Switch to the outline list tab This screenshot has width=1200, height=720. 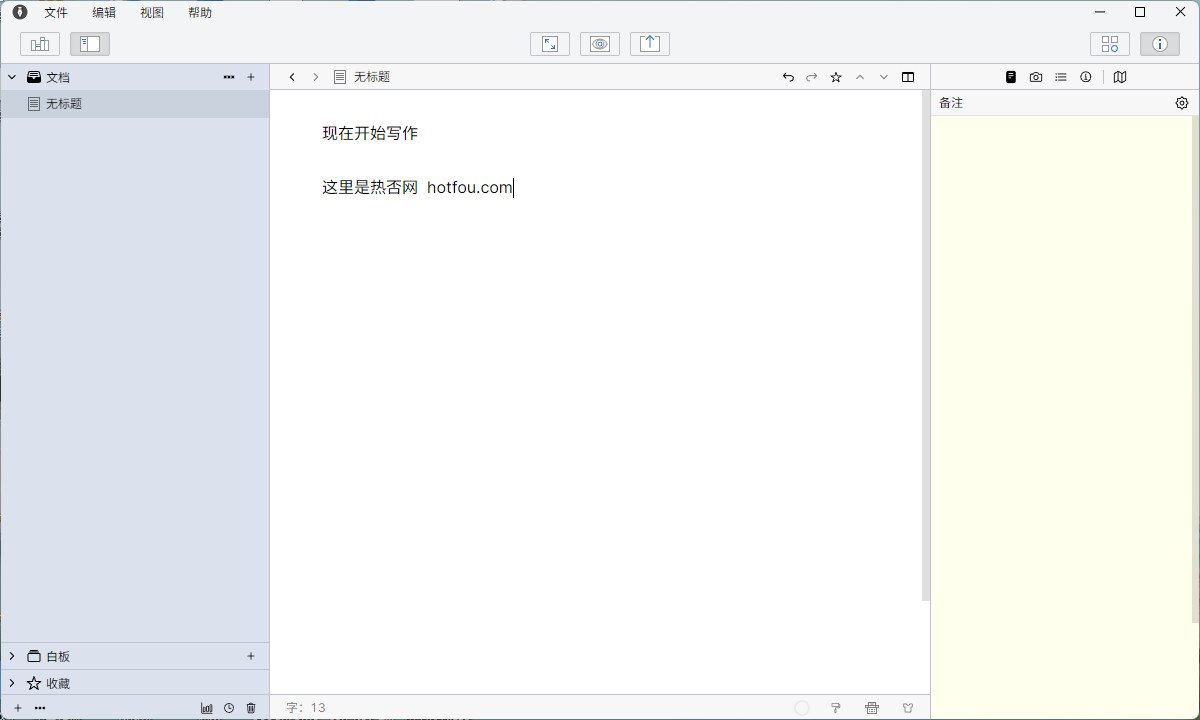pyautogui.click(x=1061, y=77)
